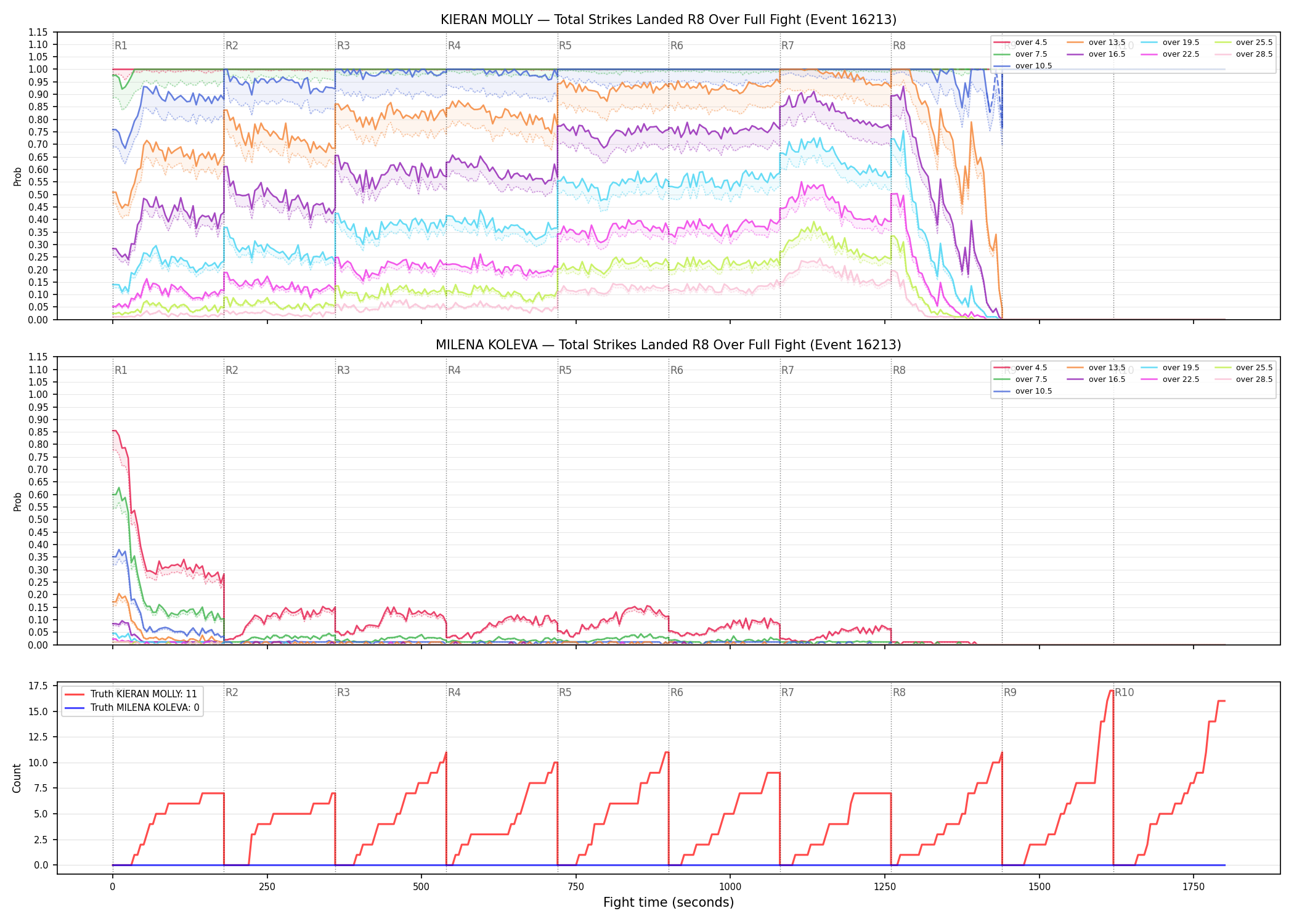Click the KIERAN MOLLY chart title
The image size is (1294, 924).
point(669,20)
